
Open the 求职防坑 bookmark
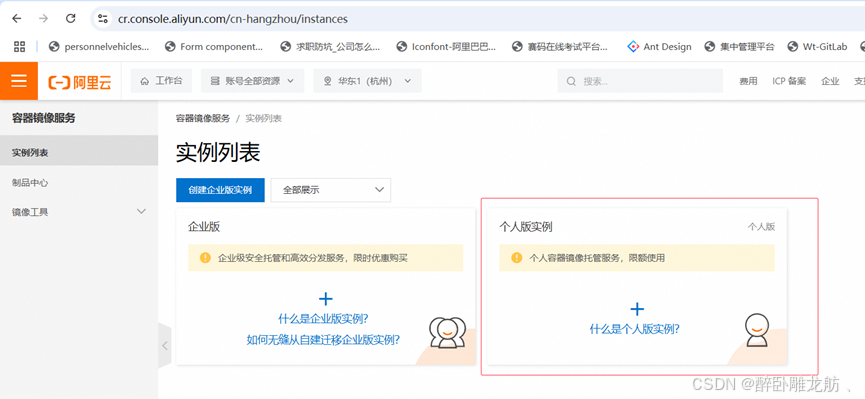(330, 47)
